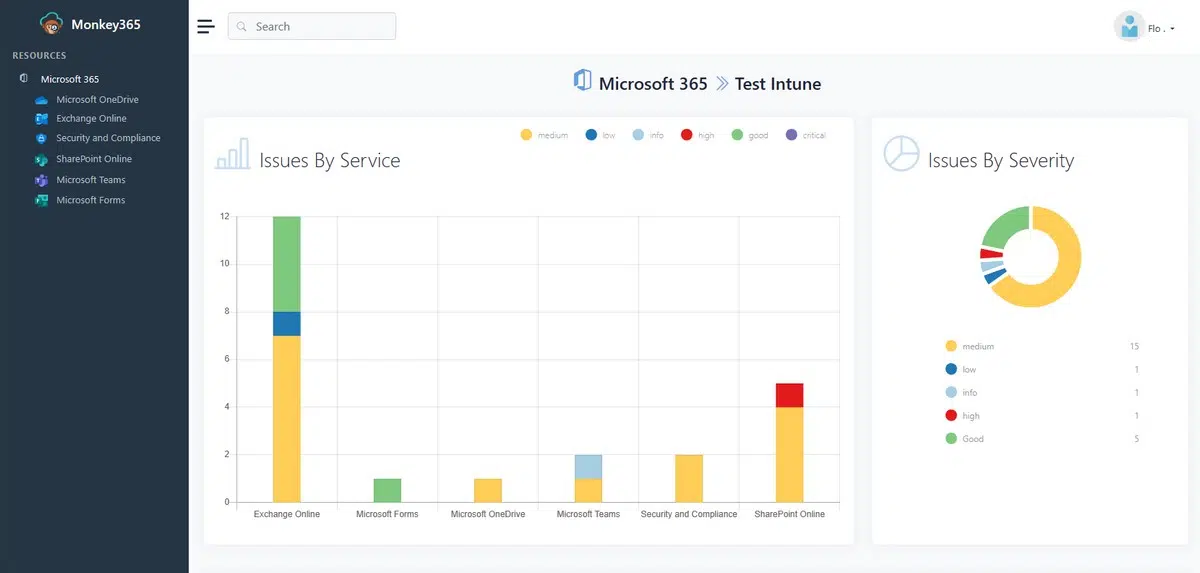This screenshot has height=573, width=1200.
Task: Toggle good series in bar chart legend
Action: click(750, 135)
